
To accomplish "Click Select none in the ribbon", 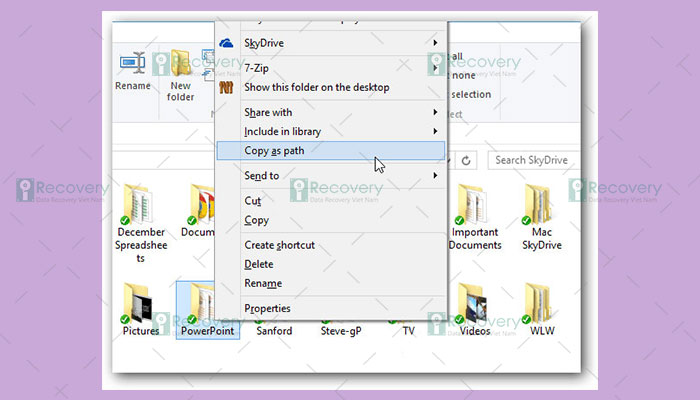I will (x=462, y=75).
